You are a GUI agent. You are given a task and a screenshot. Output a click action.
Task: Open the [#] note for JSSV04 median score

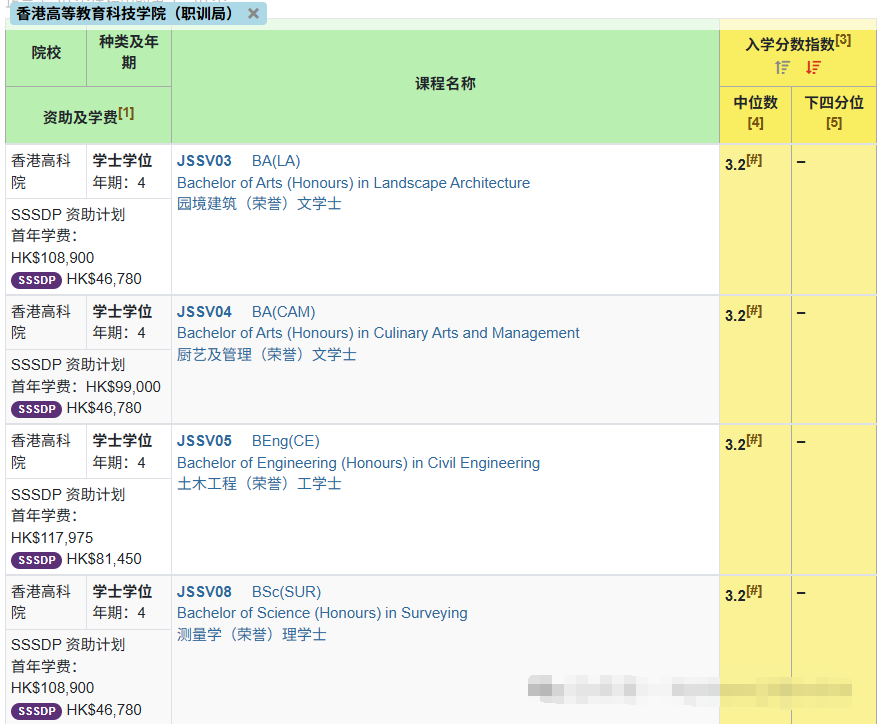point(755,311)
